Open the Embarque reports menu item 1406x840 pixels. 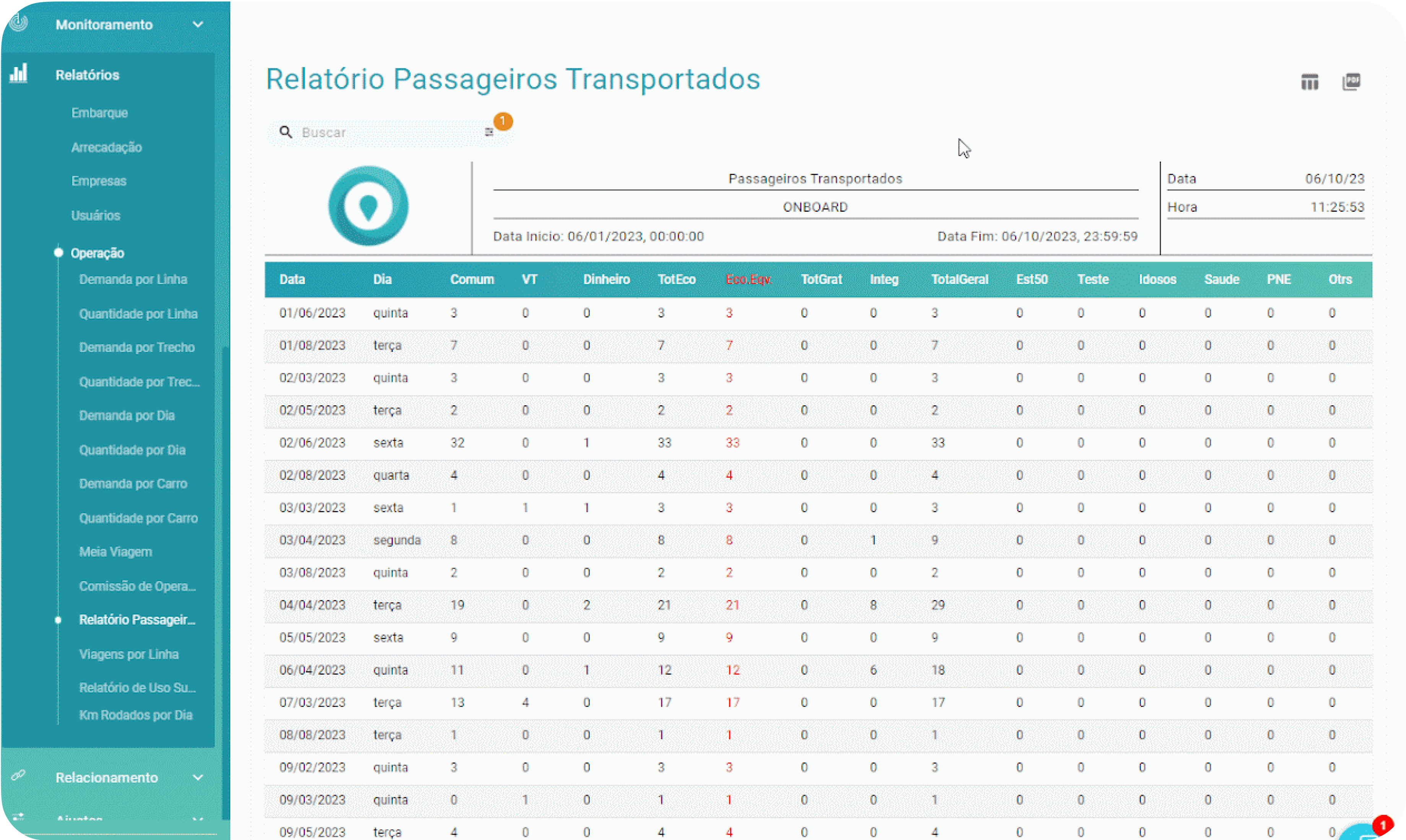(100, 113)
